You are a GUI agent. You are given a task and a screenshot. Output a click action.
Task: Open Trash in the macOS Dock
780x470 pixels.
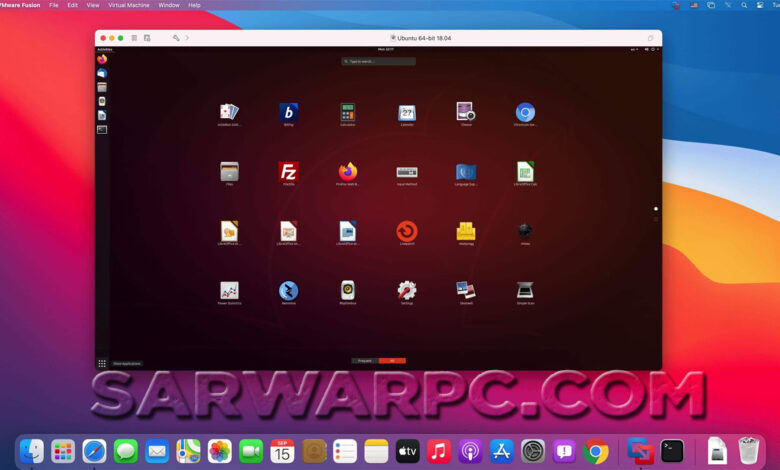pyautogui.click(x=748, y=451)
